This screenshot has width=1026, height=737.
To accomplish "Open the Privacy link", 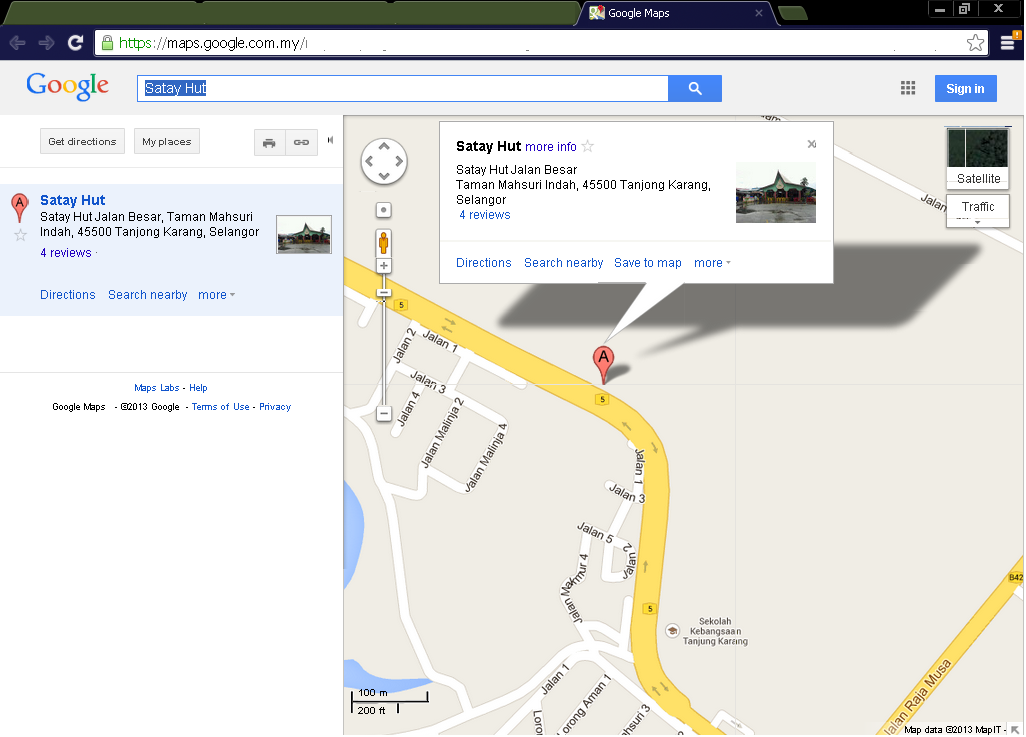I will coord(275,407).
